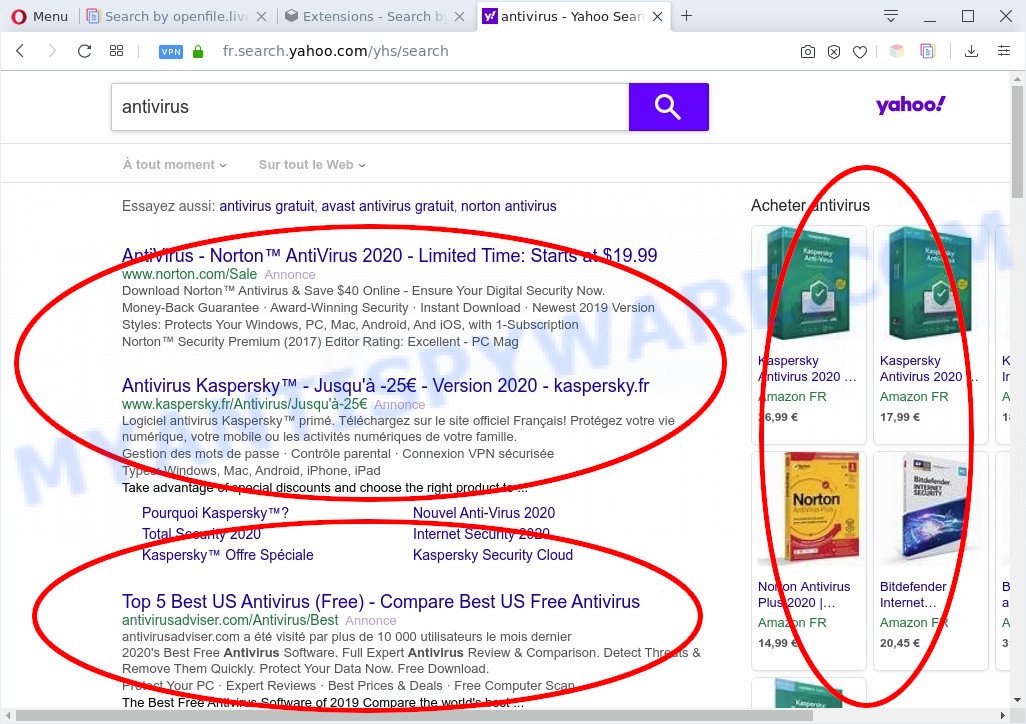Close the Extensions tab
1026x724 pixels.
pyautogui.click(x=460, y=17)
